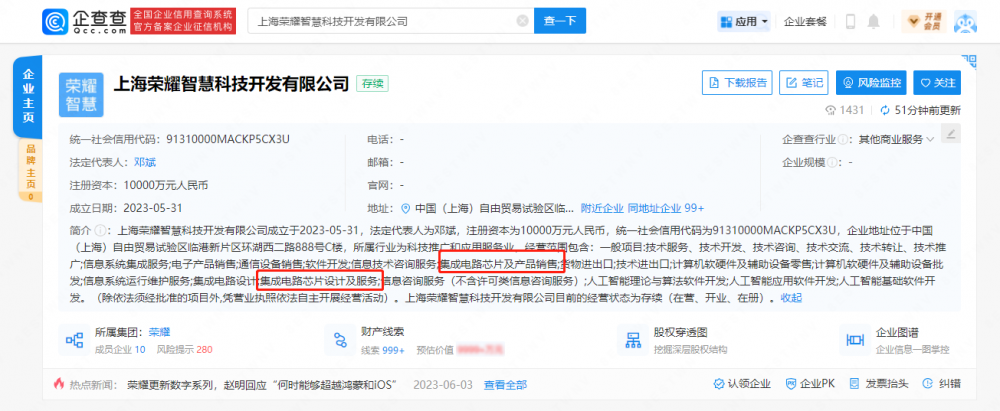1000x411 pixels.
Task: Click info icon beside 简介
Action: [99, 230]
